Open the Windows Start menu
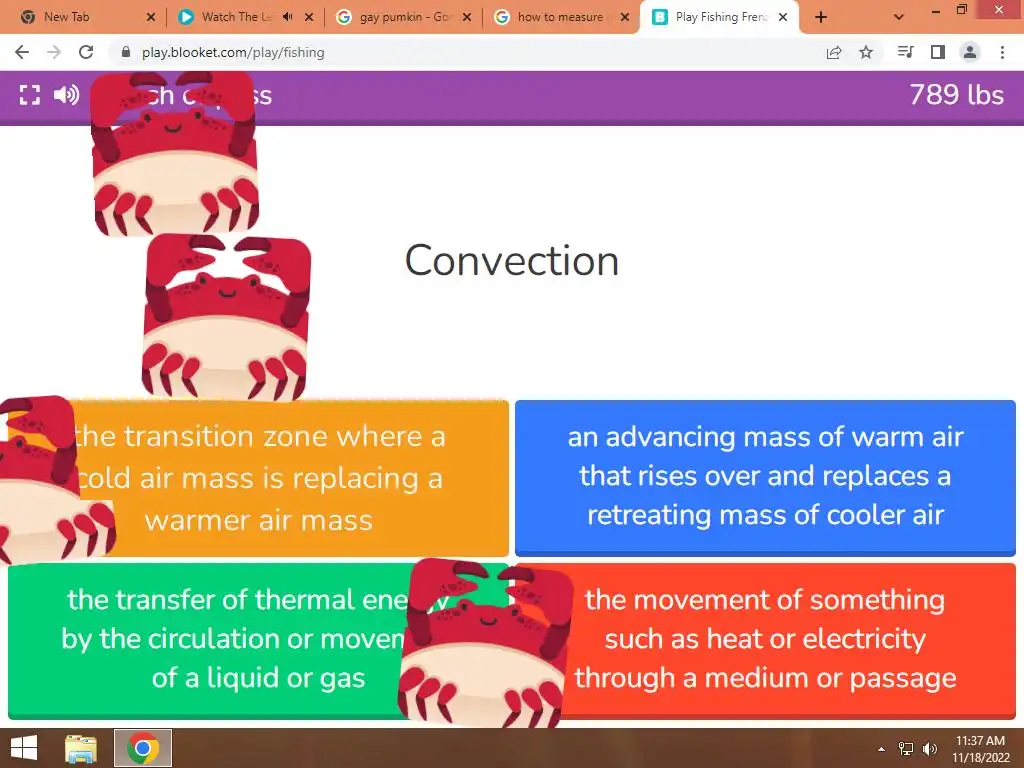This screenshot has height=768, width=1024. click(x=24, y=748)
